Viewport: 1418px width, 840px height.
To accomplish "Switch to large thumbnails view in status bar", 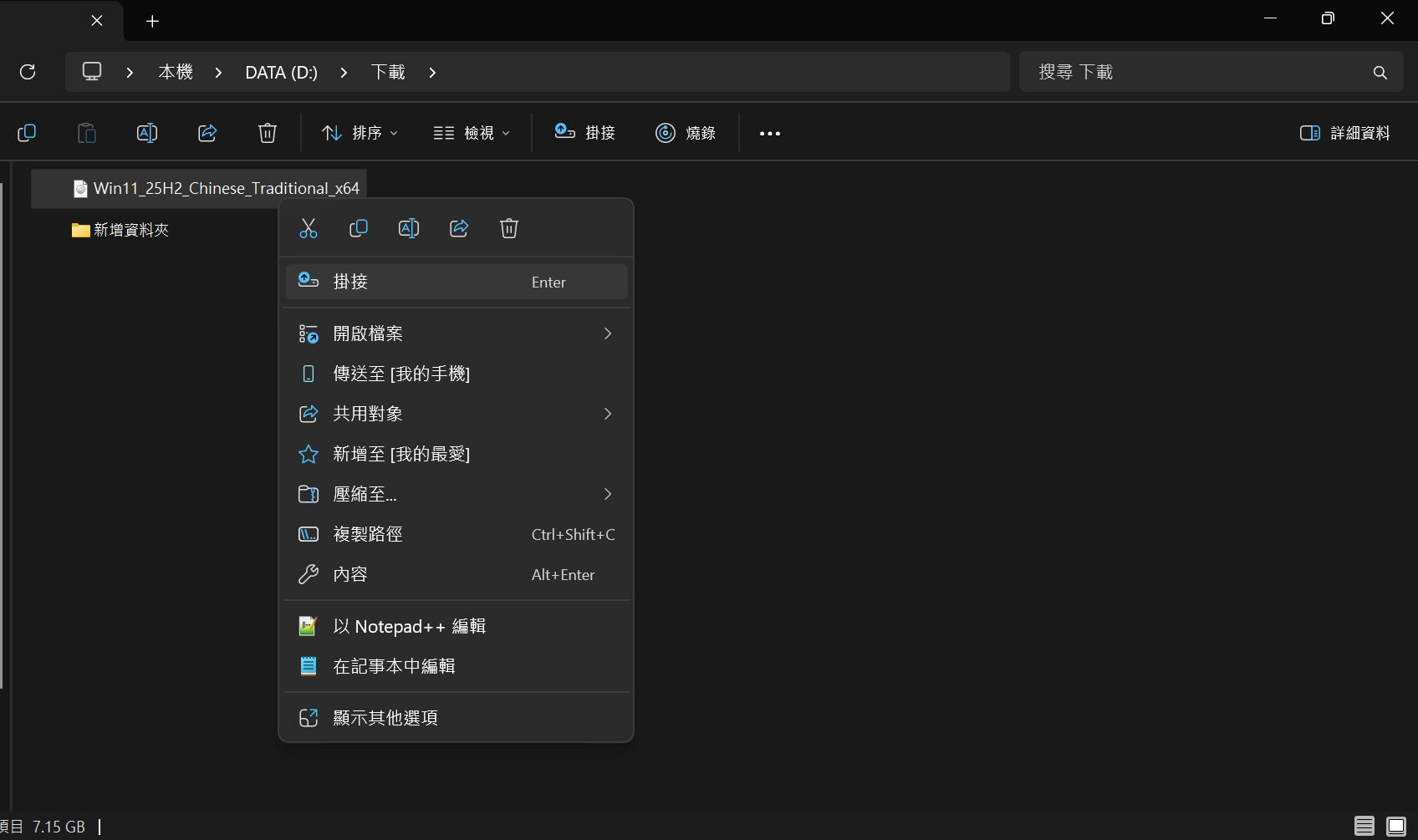I will click(x=1395, y=826).
